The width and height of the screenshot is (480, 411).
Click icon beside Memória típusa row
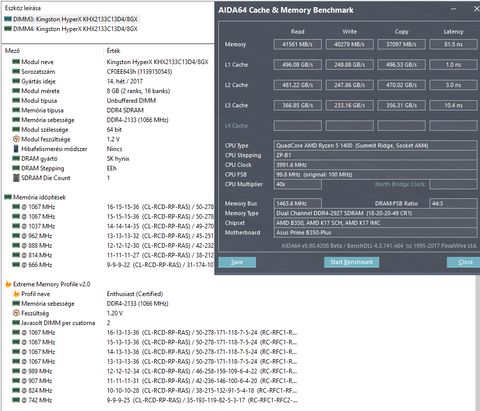[16, 110]
